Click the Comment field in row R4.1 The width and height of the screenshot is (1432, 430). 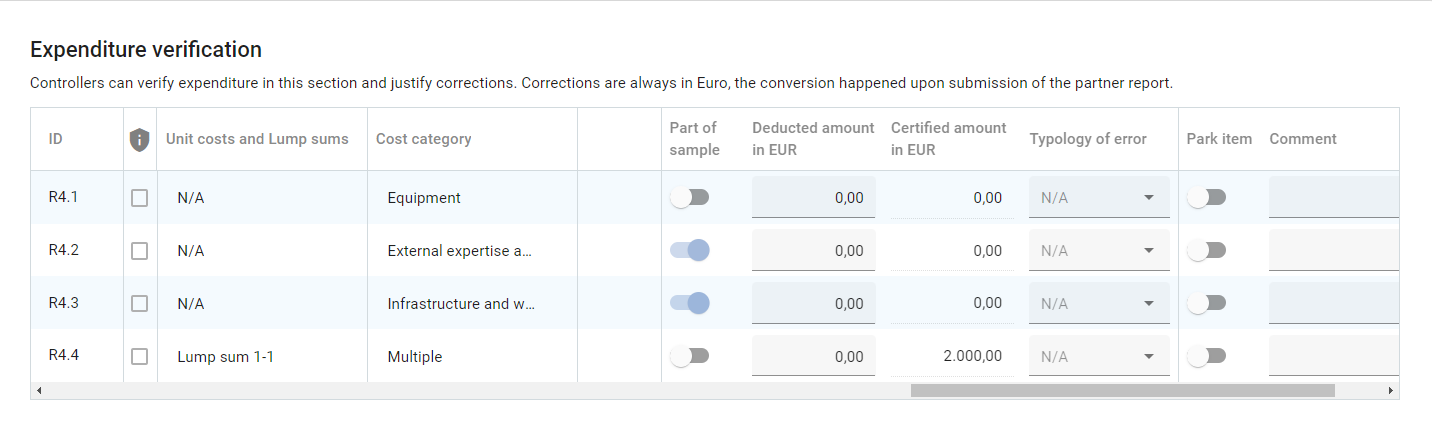1332,198
